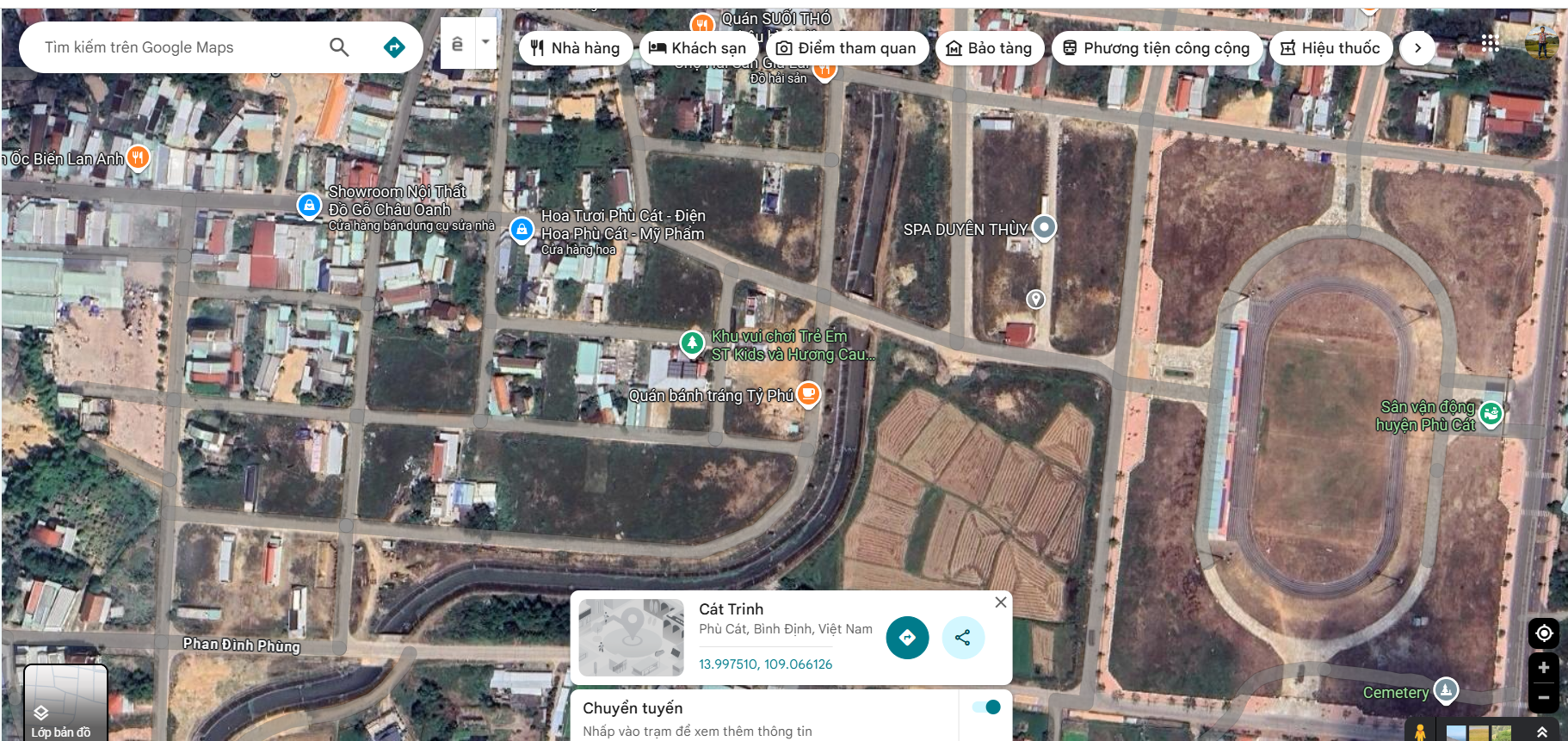
Task: Show more category chips with arrow
Action: pos(1417,48)
